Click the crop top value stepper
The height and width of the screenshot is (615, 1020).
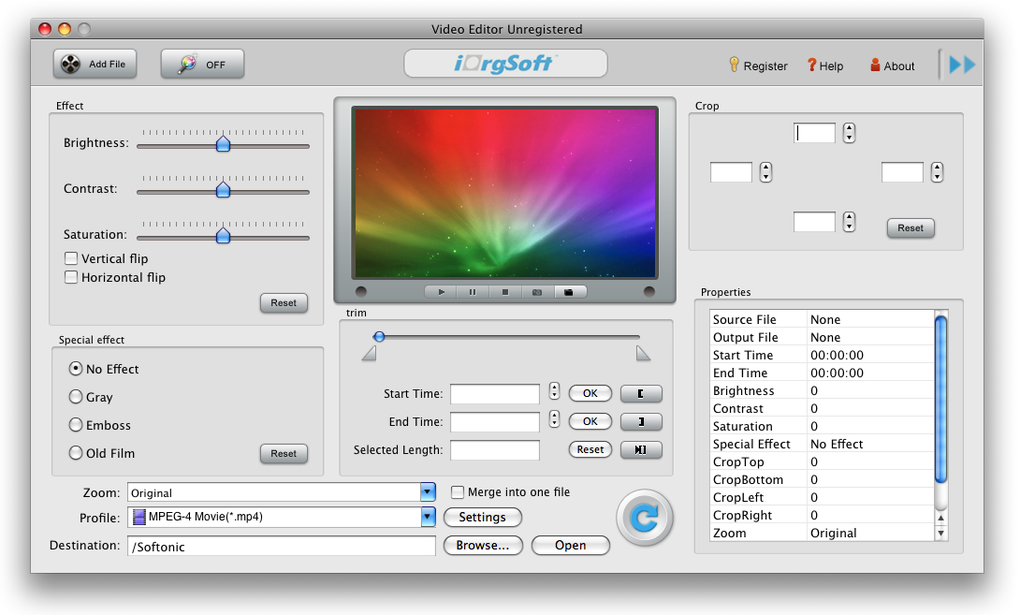pos(849,133)
